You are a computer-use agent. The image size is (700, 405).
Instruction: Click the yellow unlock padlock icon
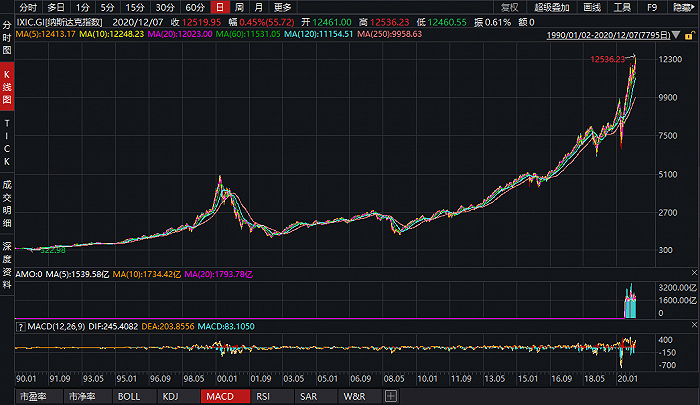[689, 35]
